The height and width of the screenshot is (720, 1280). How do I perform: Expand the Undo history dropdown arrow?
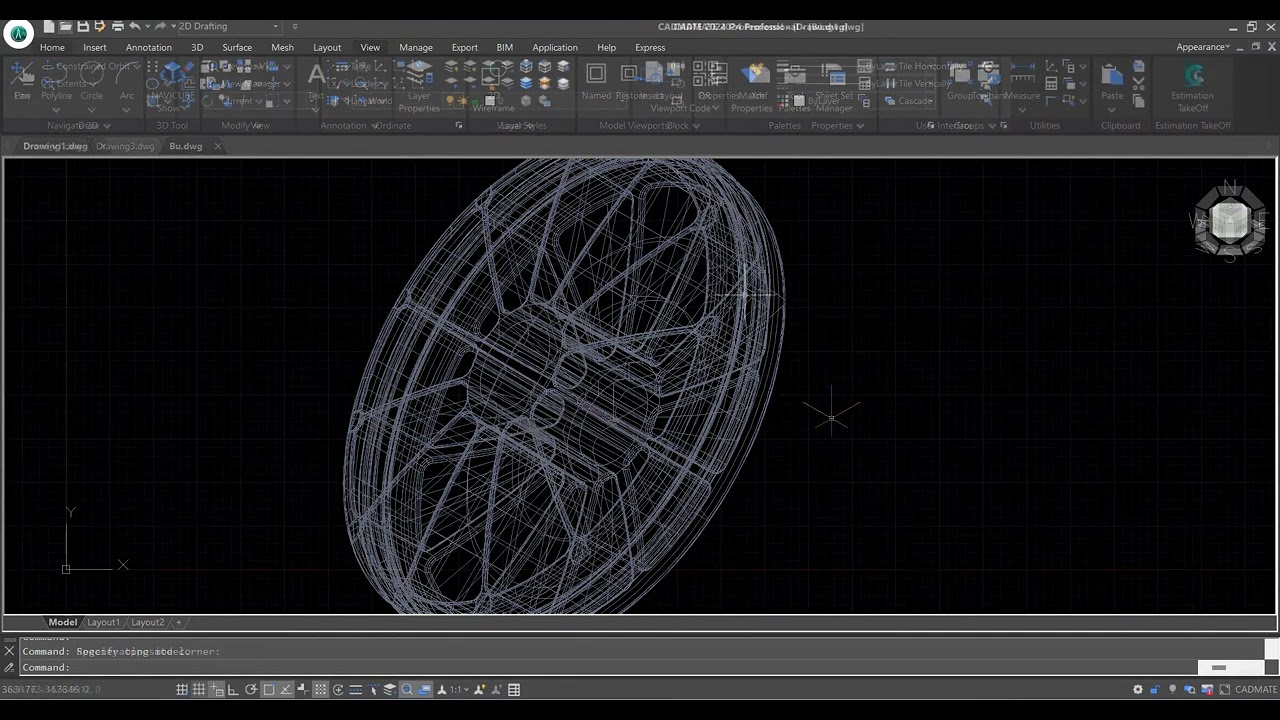pos(146,26)
